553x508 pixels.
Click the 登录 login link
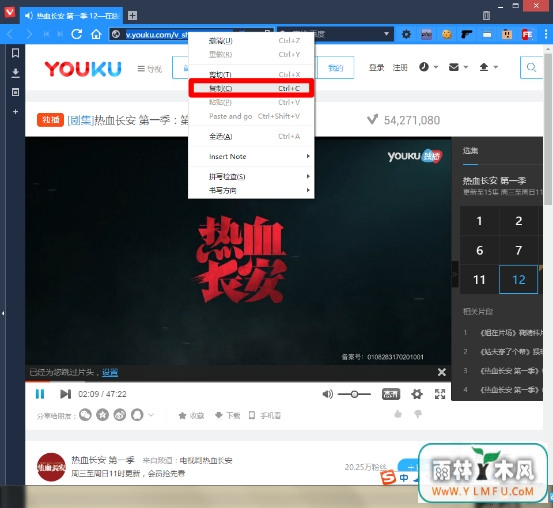tap(377, 67)
